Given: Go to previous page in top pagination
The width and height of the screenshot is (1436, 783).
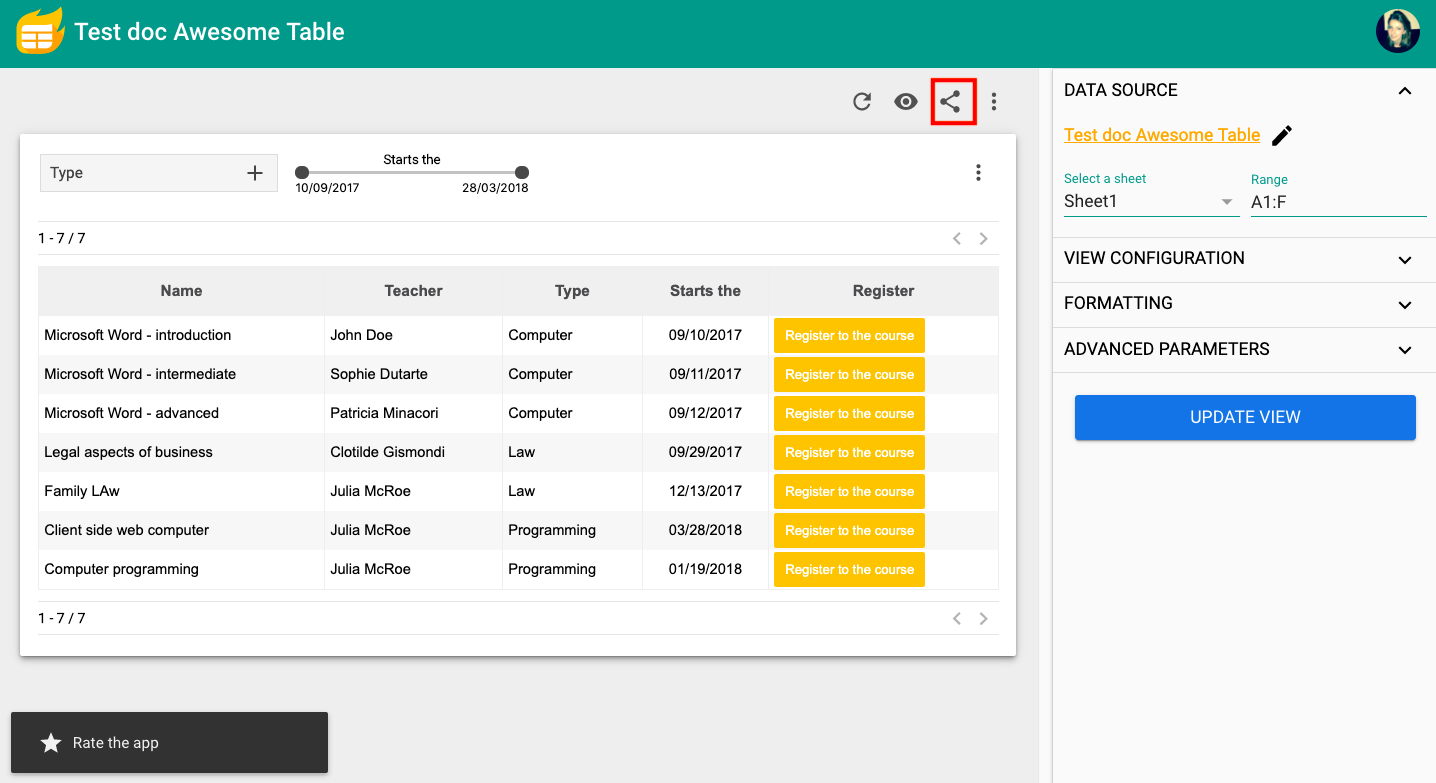Looking at the screenshot, I should coord(957,239).
